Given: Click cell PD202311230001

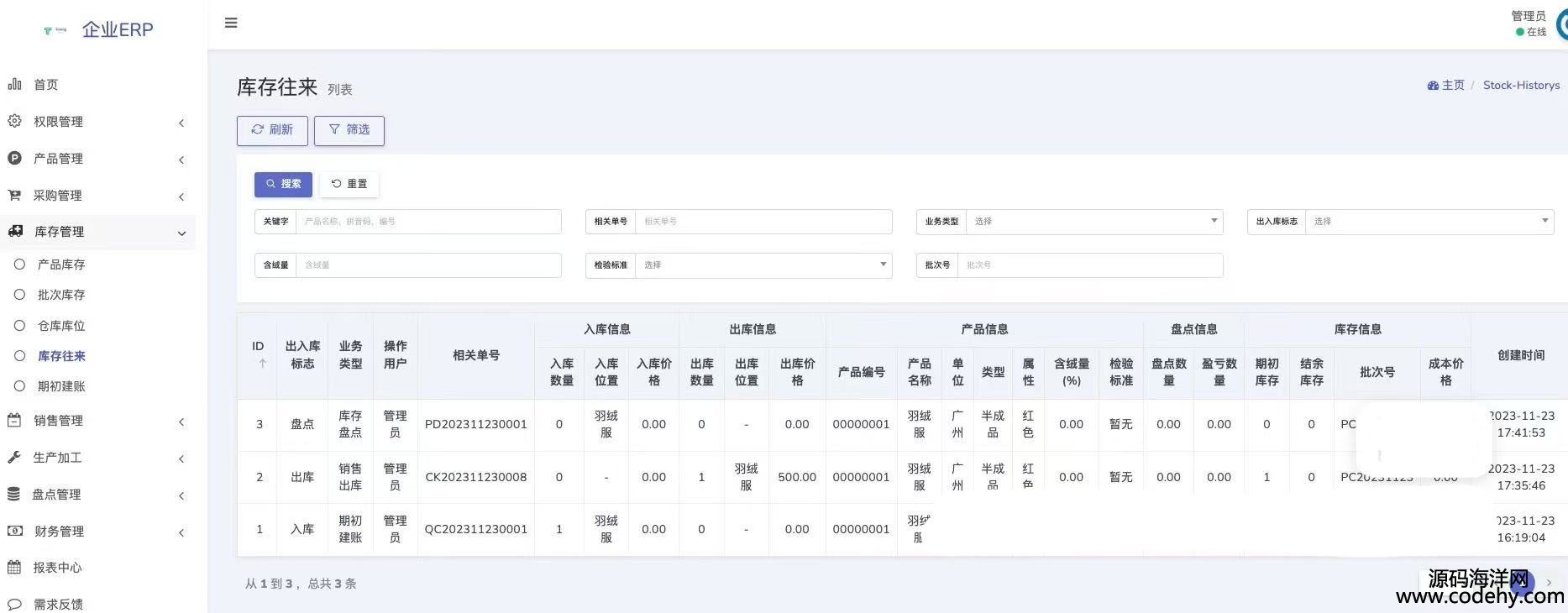Looking at the screenshot, I should coord(476,425).
